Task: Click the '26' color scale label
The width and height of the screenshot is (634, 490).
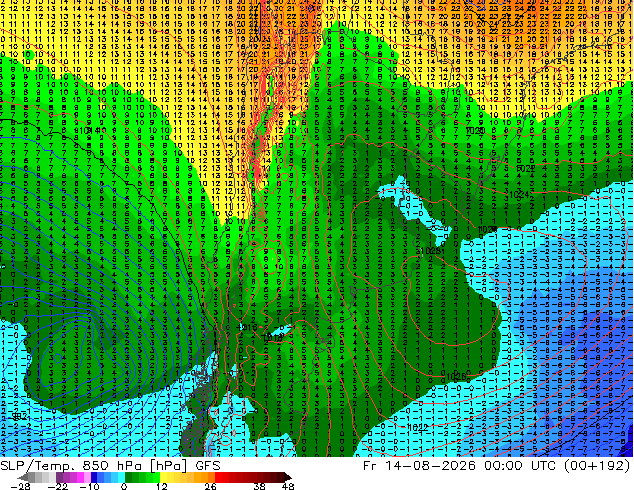Action: point(210,486)
